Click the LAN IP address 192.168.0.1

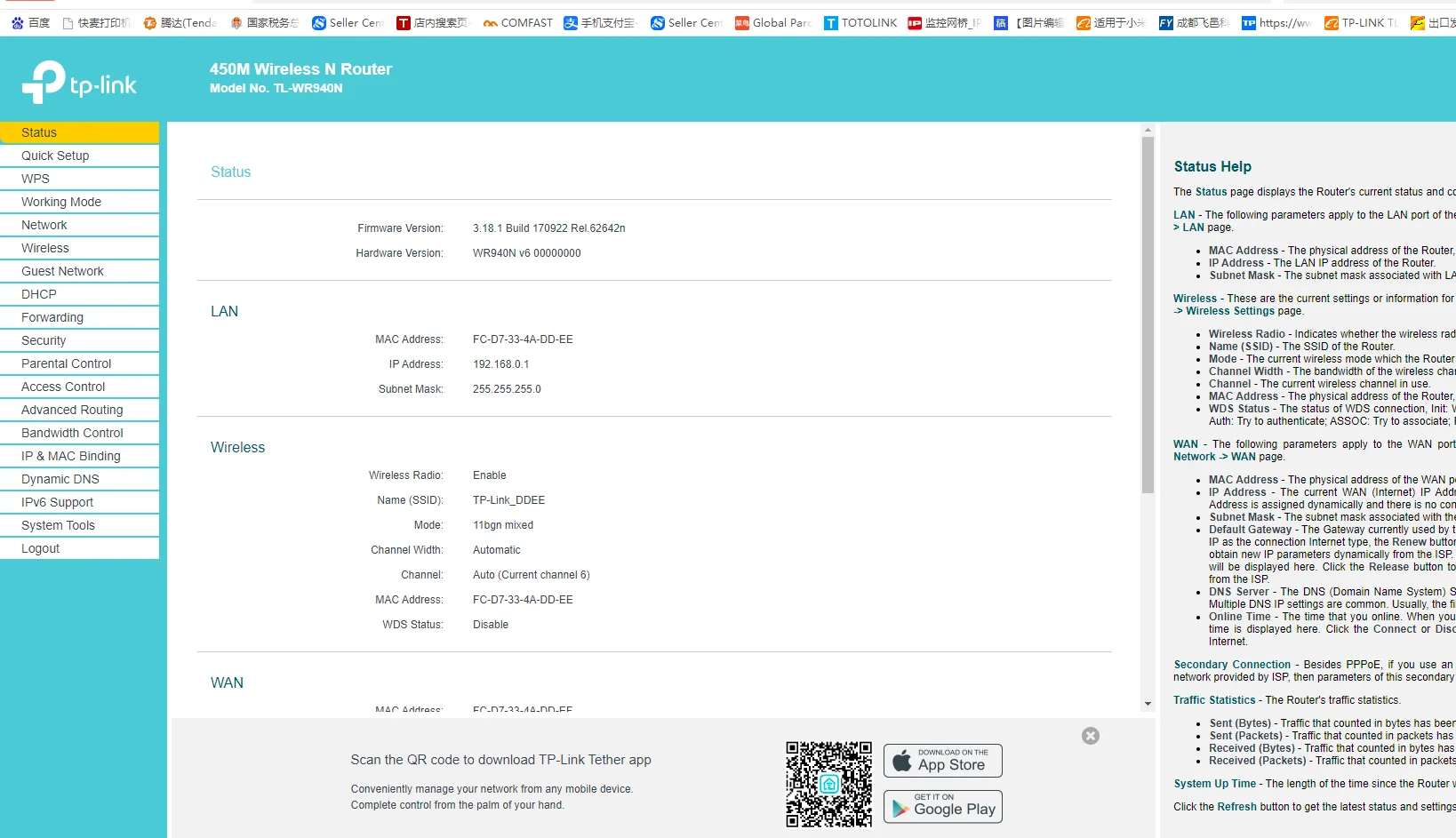[x=501, y=364]
